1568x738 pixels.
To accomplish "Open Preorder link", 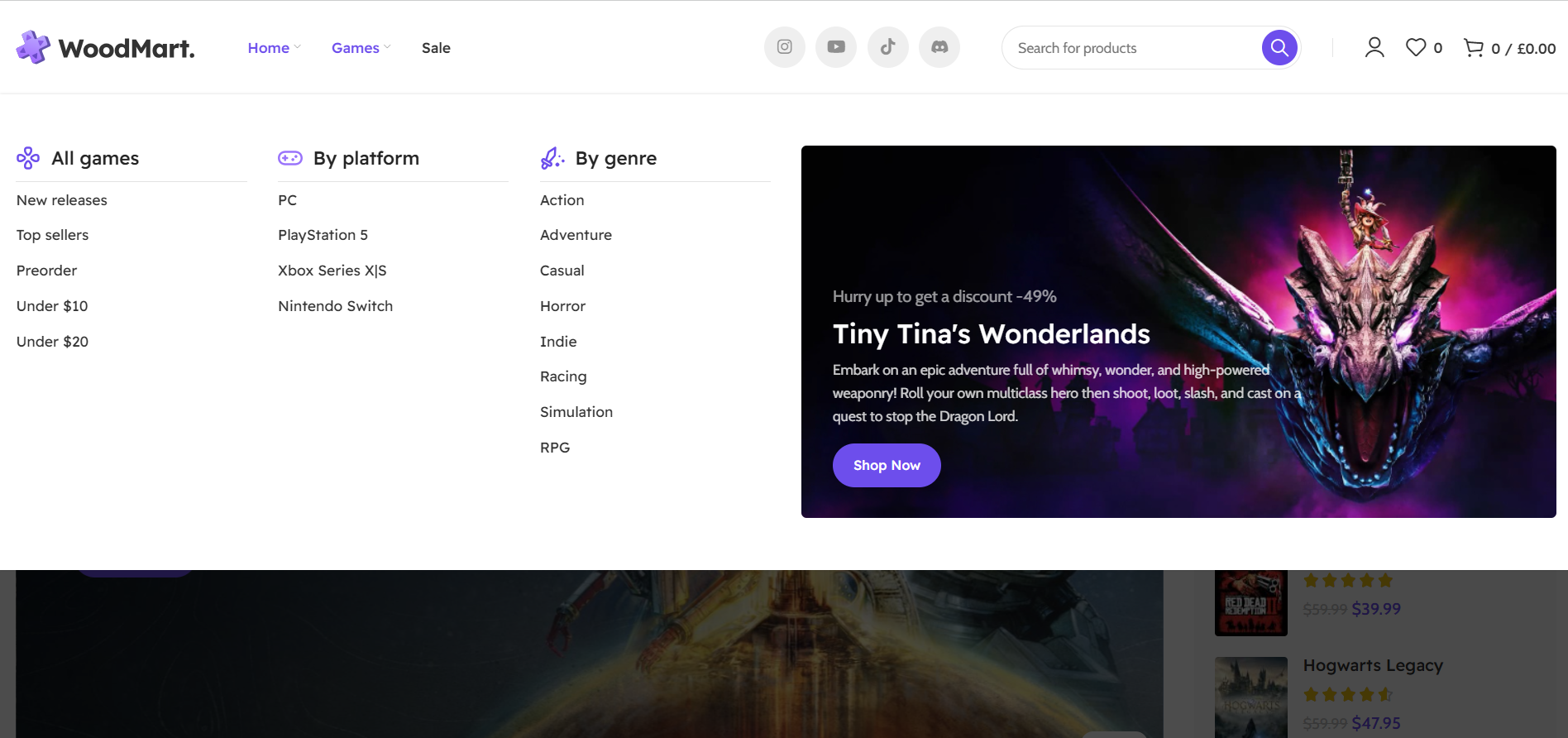I will tap(46, 271).
